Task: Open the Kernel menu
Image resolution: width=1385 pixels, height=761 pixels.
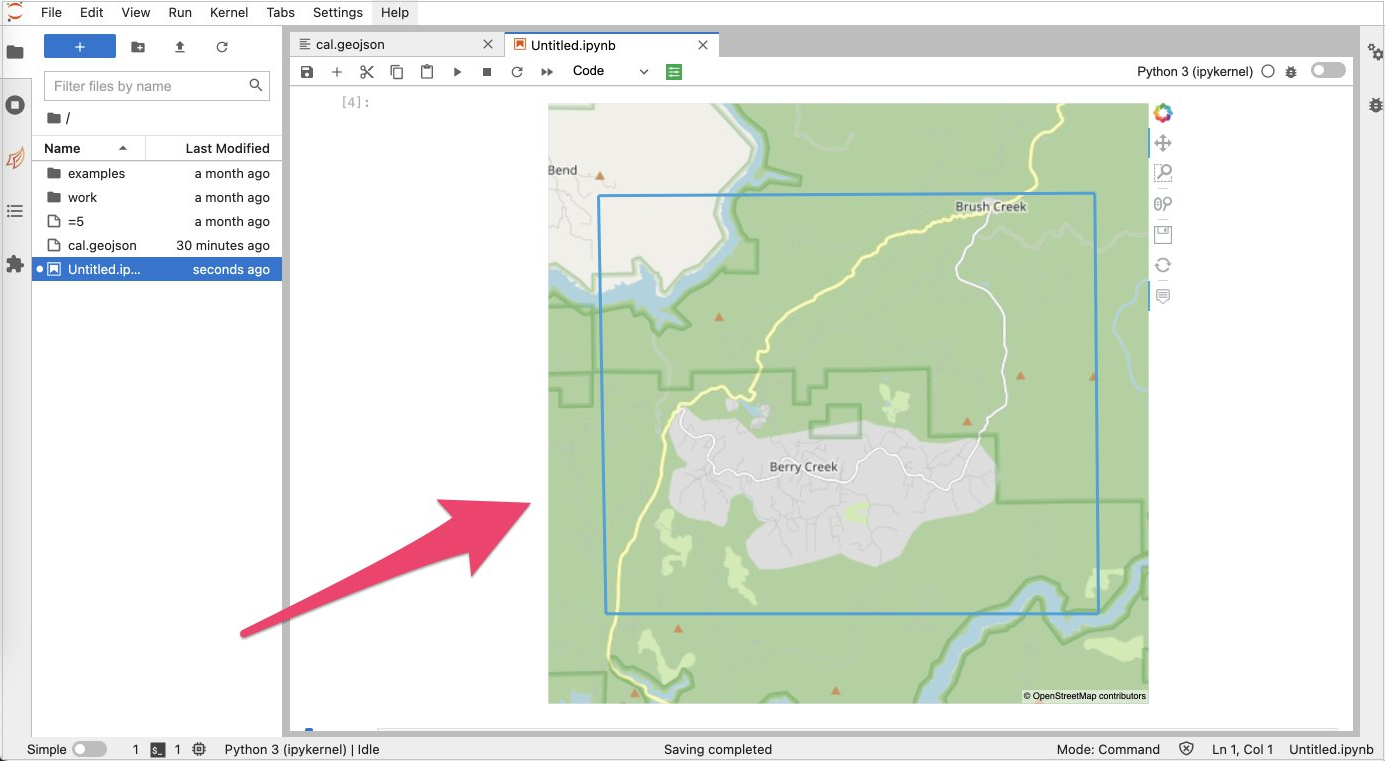Action: (229, 12)
